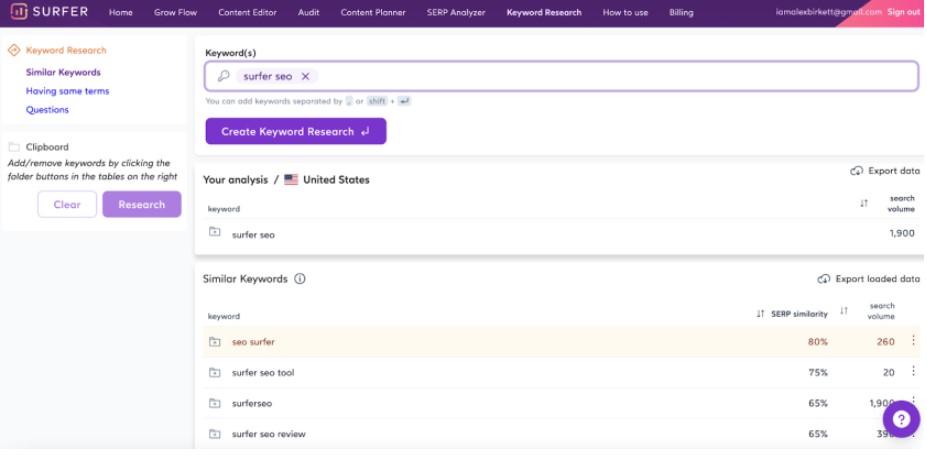The height and width of the screenshot is (461, 927).
Task: Select Keyword Research sidebar heading
Action: (66, 50)
